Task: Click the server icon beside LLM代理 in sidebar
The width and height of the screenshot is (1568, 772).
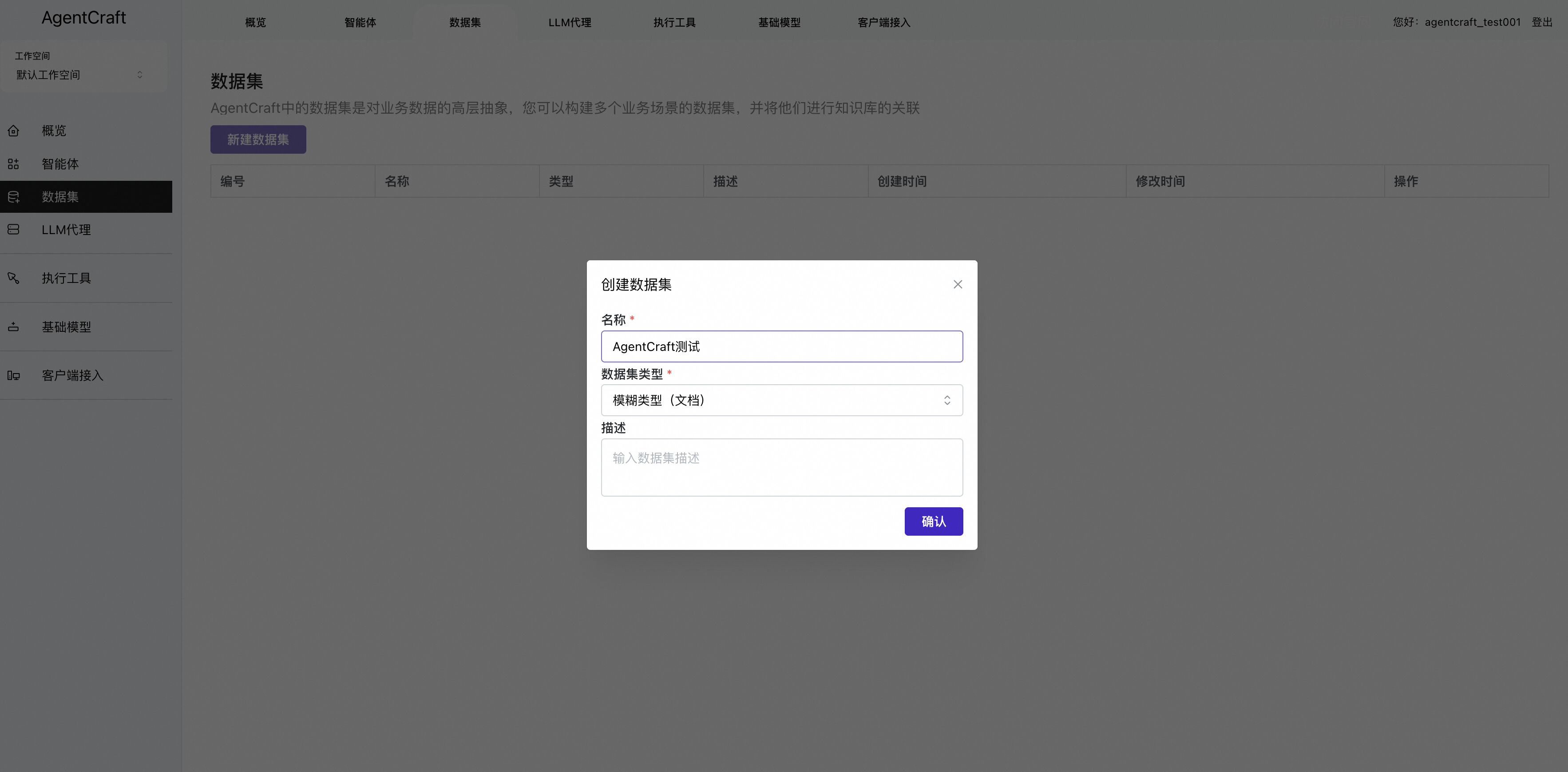Action: 13,230
